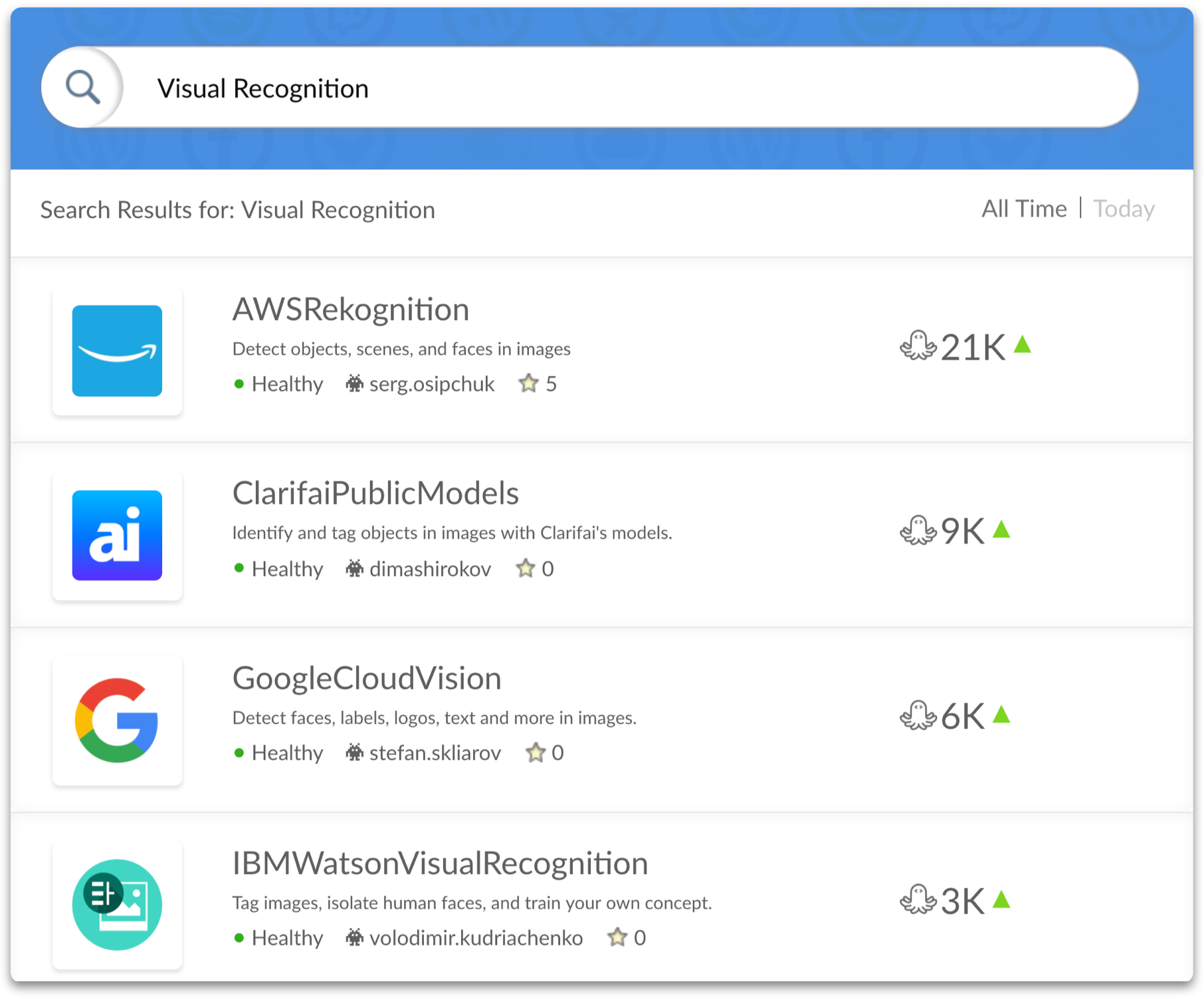Open the ClarifaiPublicModels result title
Screen dimensions: 1204x999
(375, 494)
